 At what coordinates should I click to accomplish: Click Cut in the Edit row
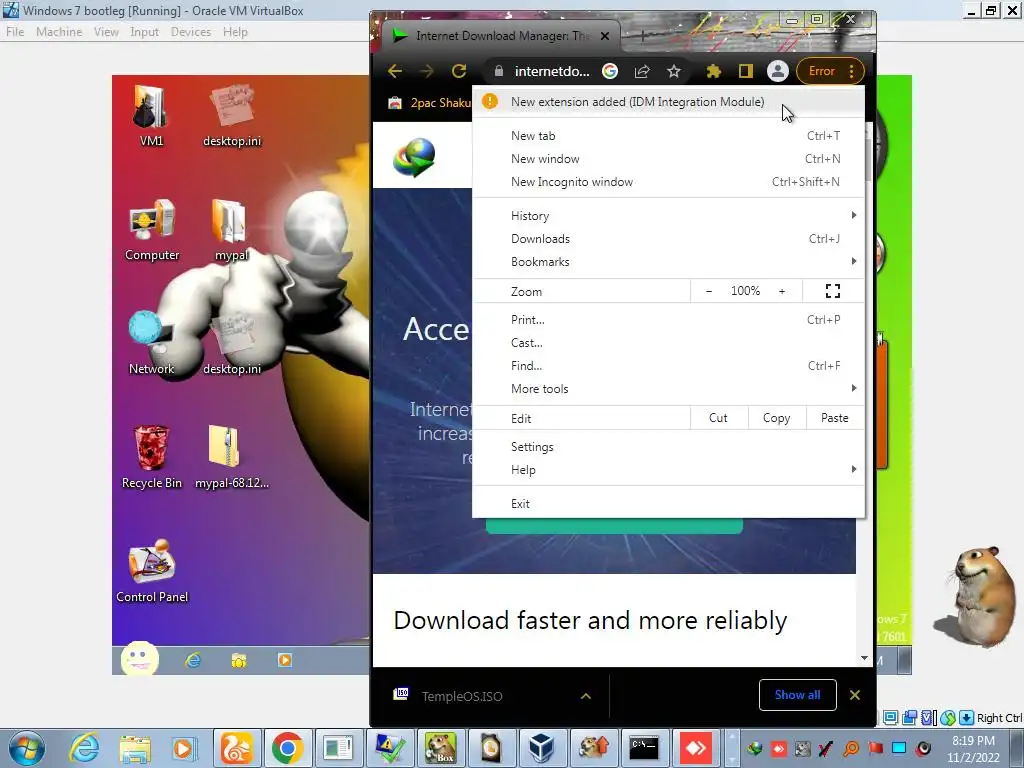point(718,418)
